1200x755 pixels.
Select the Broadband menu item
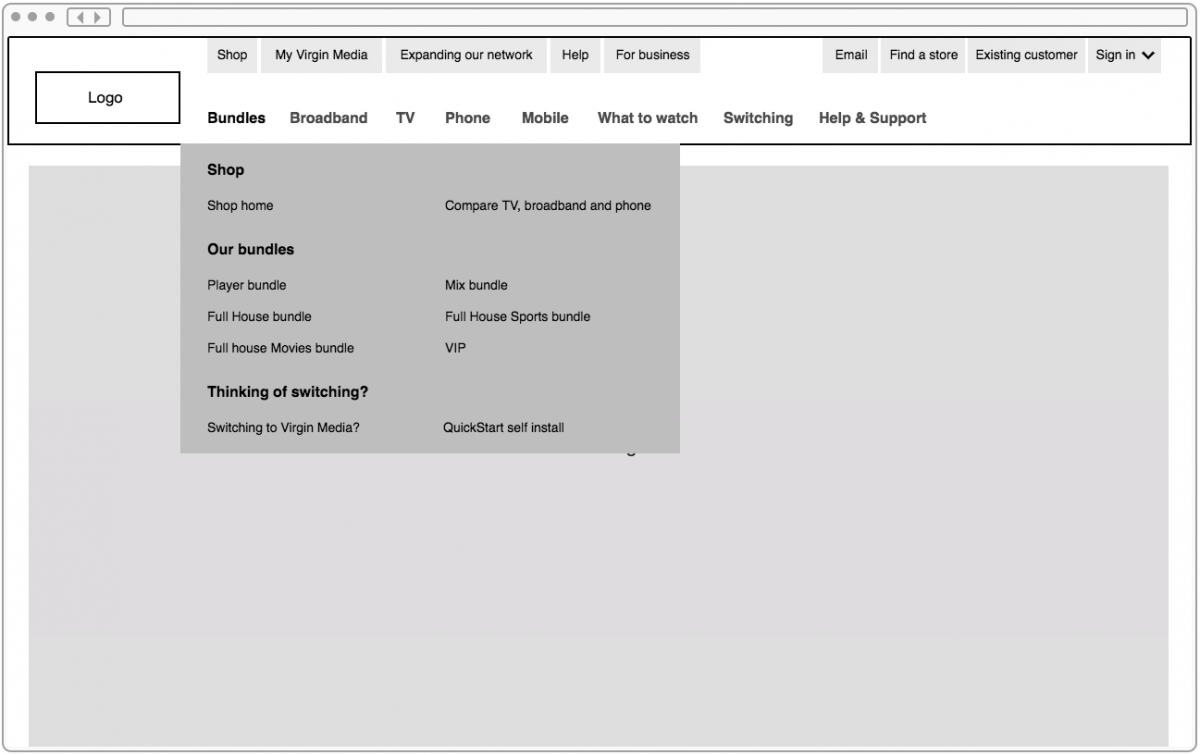click(328, 117)
